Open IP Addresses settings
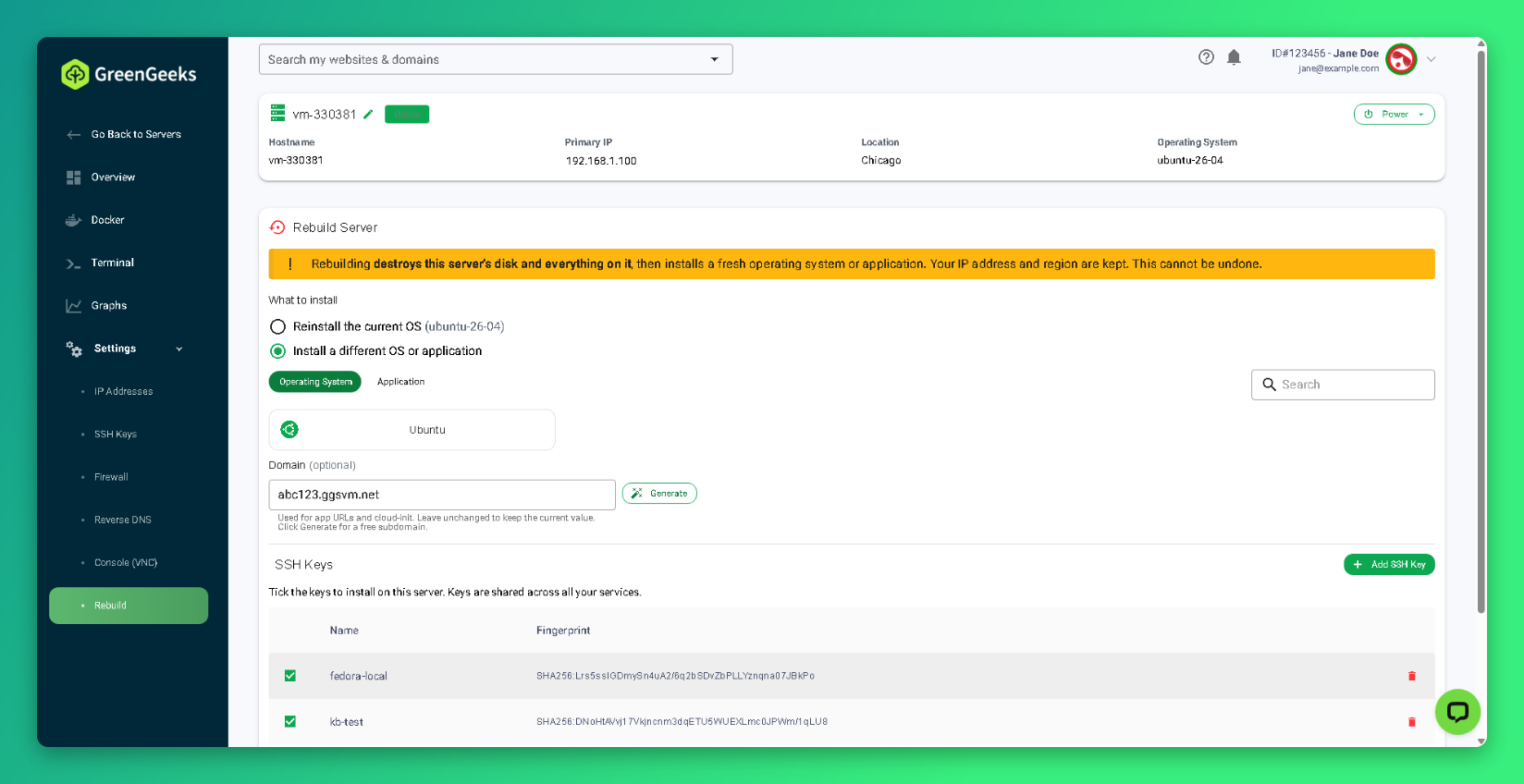The width and height of the screenshot is (1524, 784). tap(123, 392)
